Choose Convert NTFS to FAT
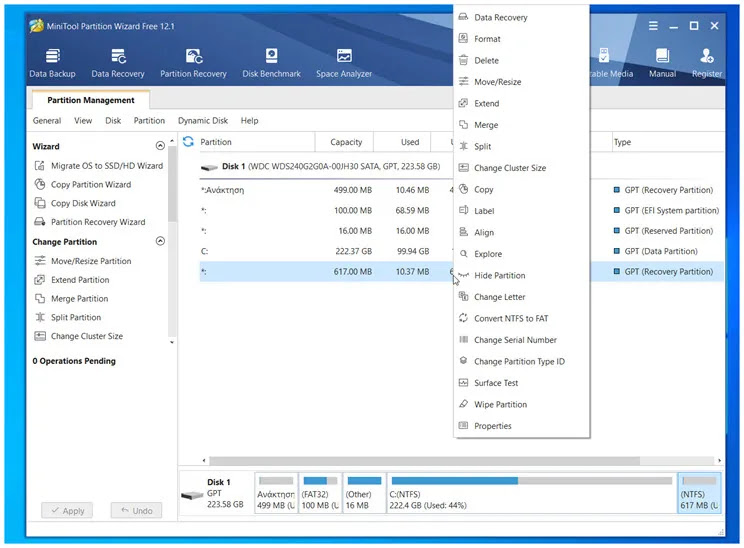 [521, 318]
